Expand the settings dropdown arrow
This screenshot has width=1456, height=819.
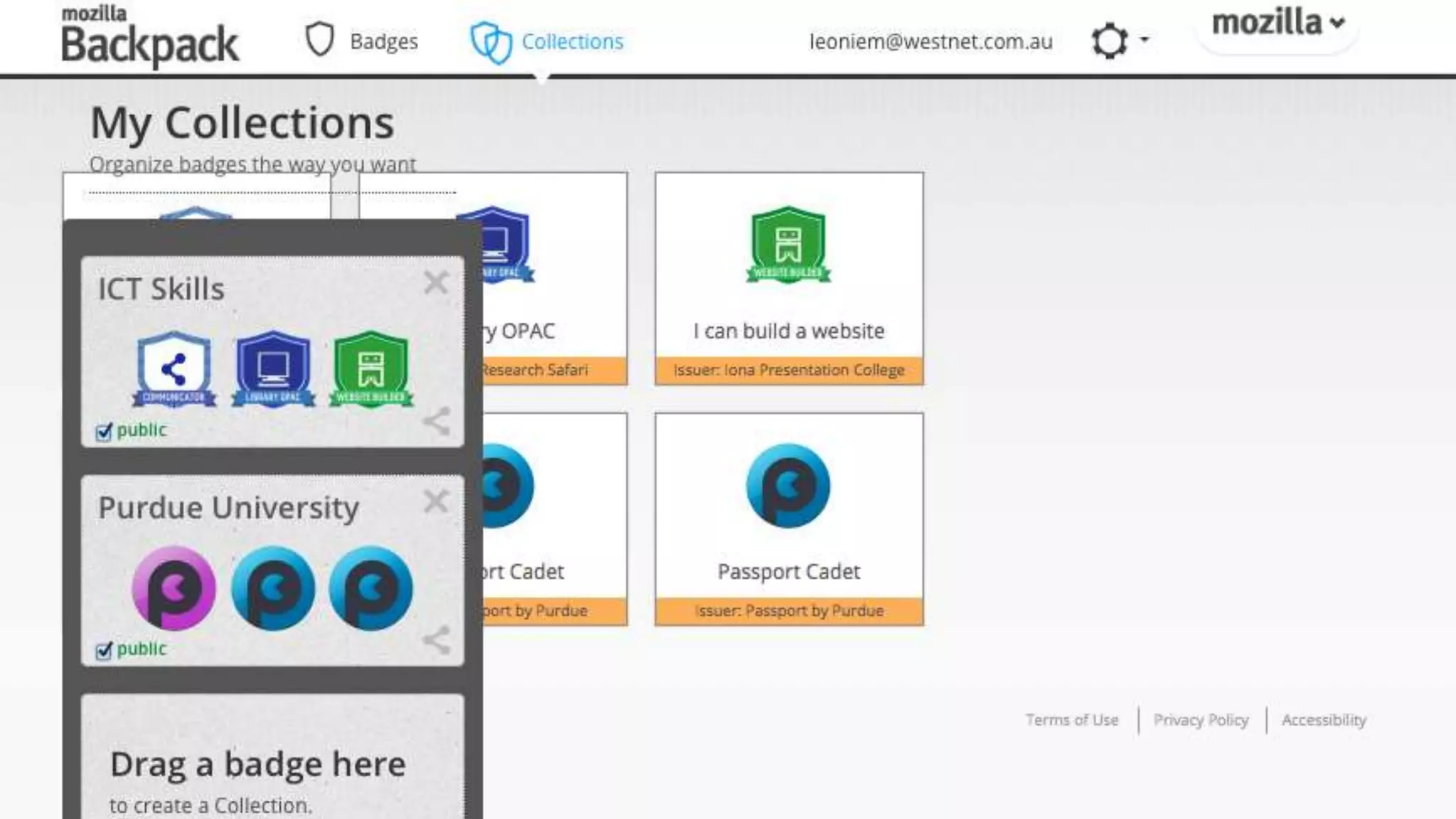tap(1144, 39)
